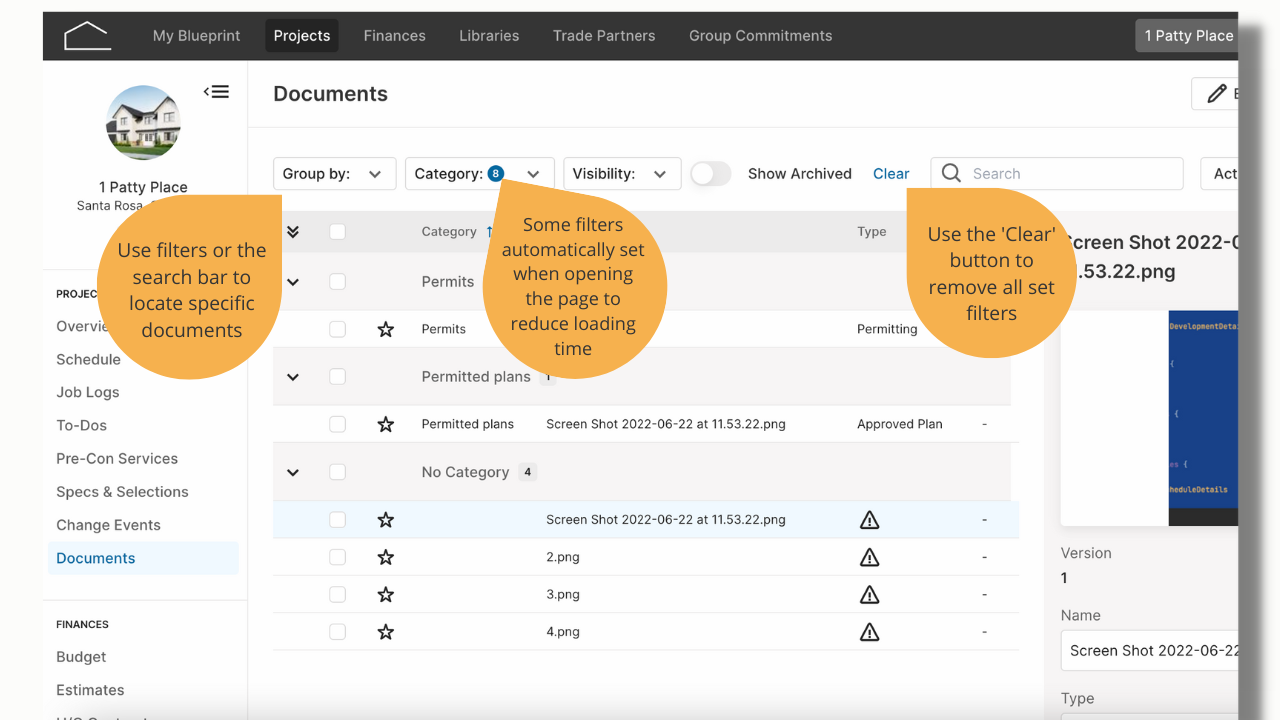Click the house logo icon in top bar
Image resolution: width=1280 pixels, height=720 pixels.
point(87,36)
